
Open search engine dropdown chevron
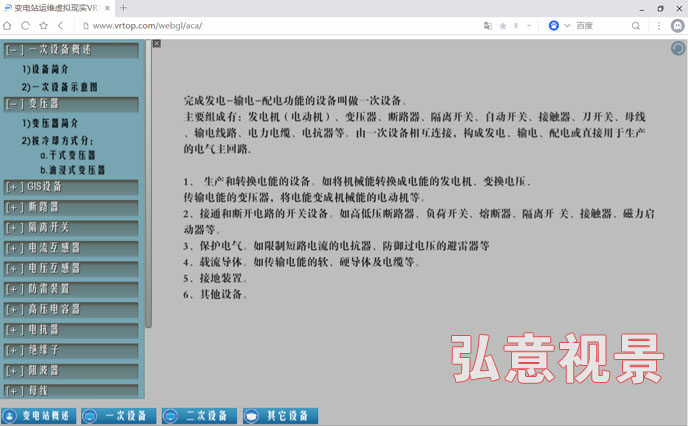pos(567,25)
